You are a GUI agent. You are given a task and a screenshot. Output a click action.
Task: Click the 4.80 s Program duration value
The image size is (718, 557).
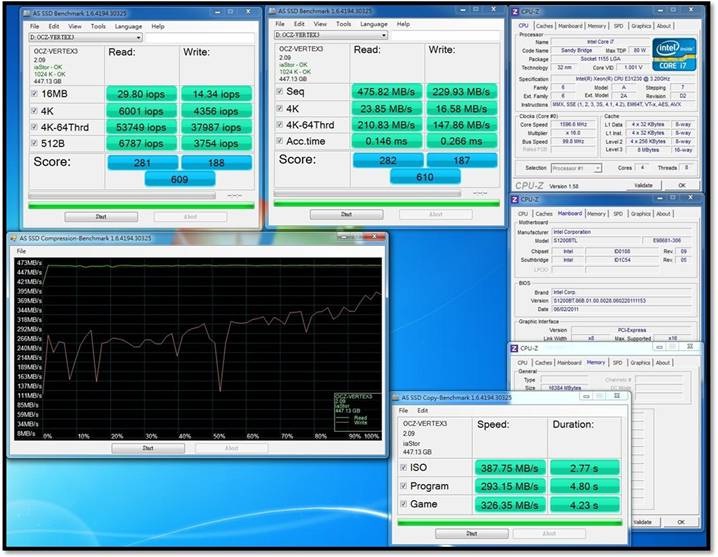click(584, 486)
